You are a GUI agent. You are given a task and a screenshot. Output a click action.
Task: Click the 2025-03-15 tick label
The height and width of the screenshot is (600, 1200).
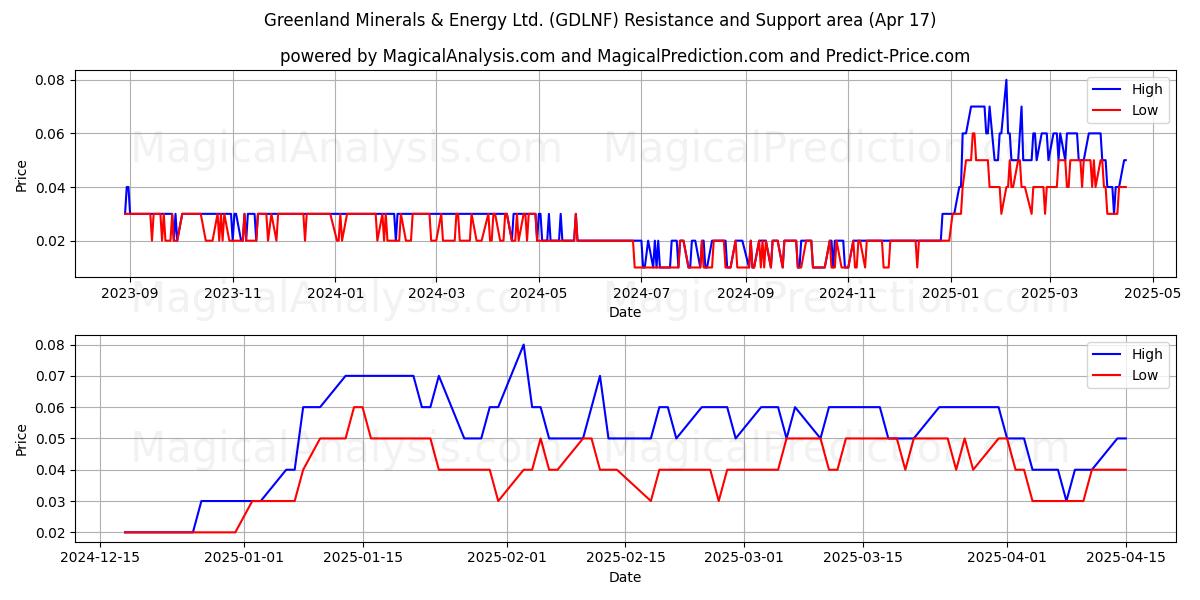tap(863, 559)
